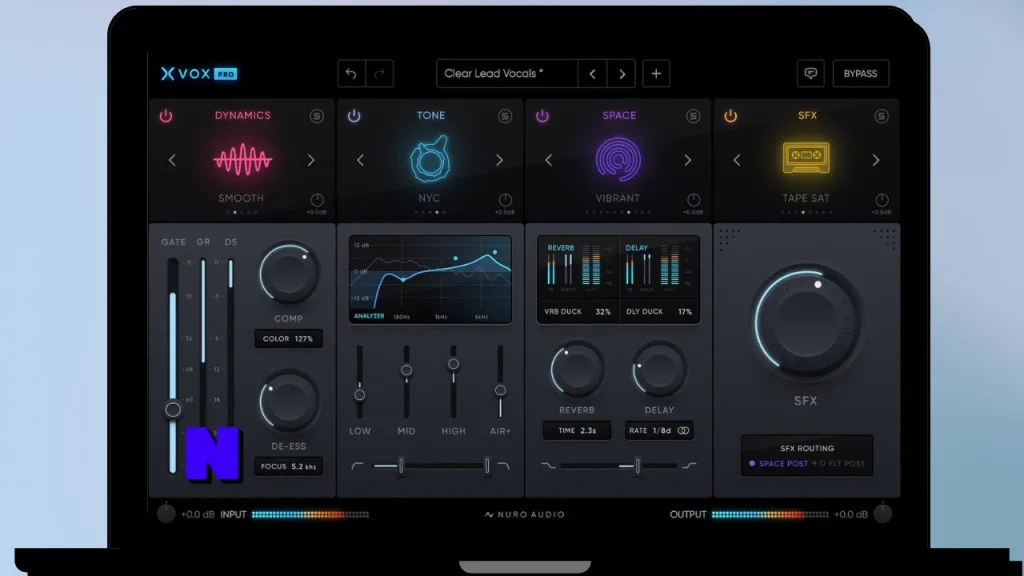
Task: Switch to previous Tone style
Action: [360, 160]
